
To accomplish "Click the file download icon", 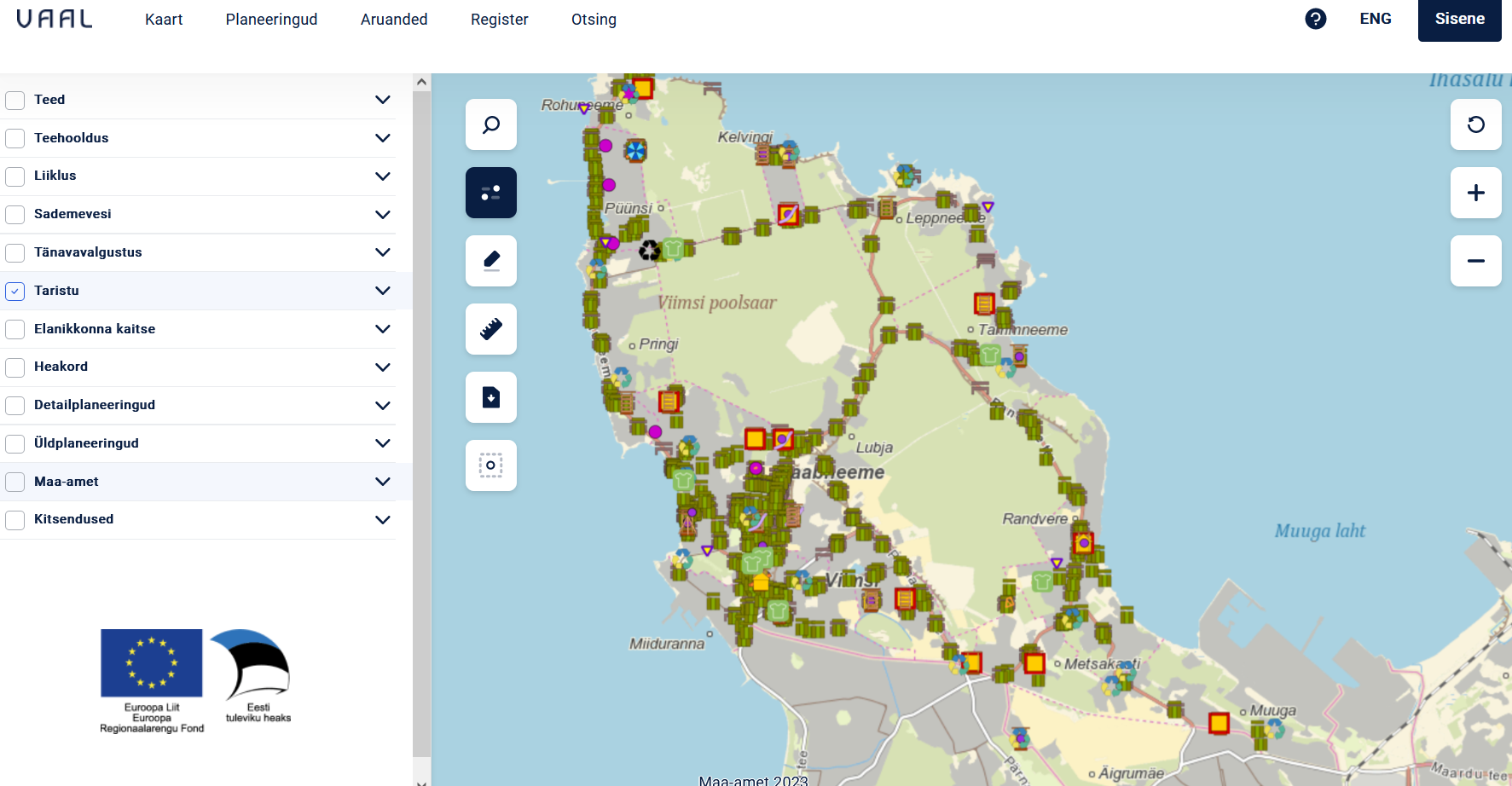I will pos(491,397).
